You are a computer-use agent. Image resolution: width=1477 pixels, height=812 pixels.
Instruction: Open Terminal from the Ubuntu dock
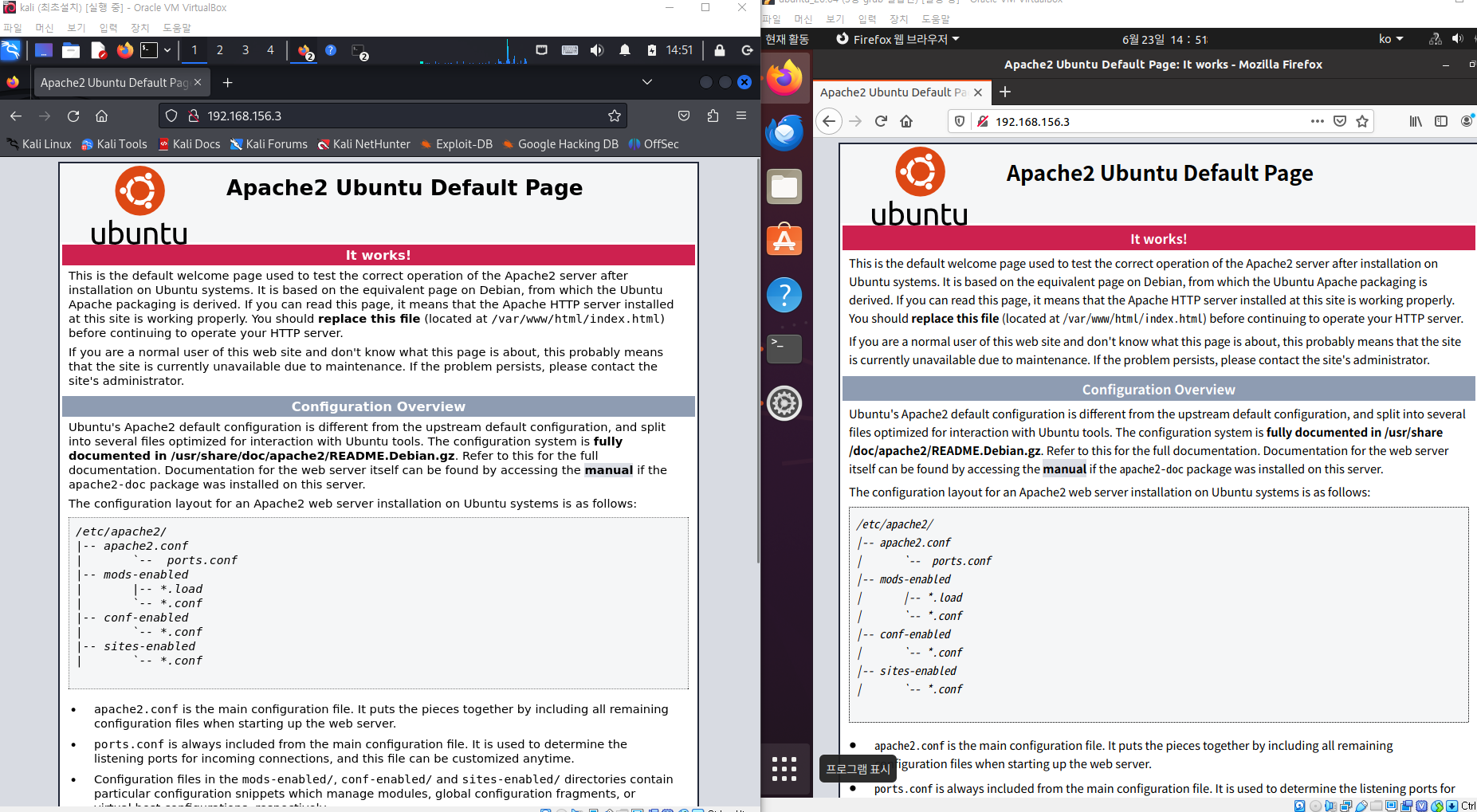click(x=785, y=349)
